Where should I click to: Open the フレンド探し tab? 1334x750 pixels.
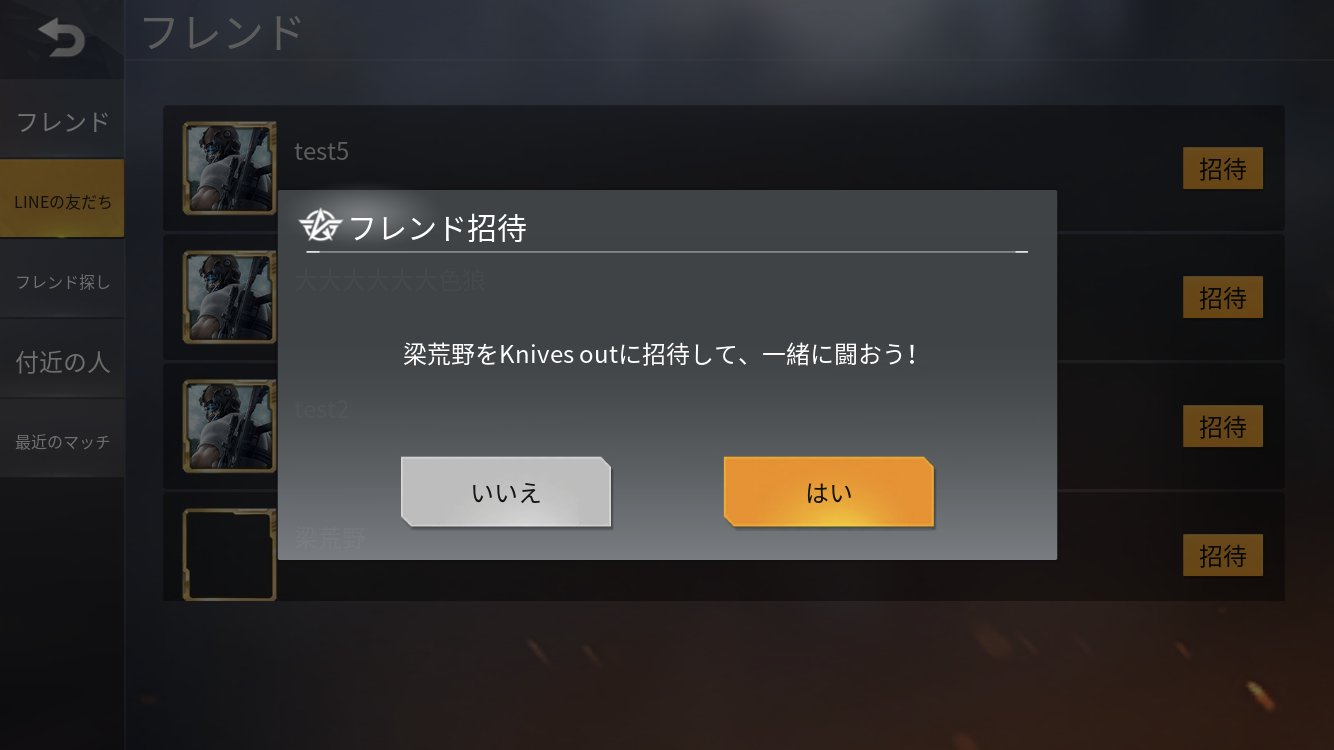pyautogui.click(x=62, y=281)
